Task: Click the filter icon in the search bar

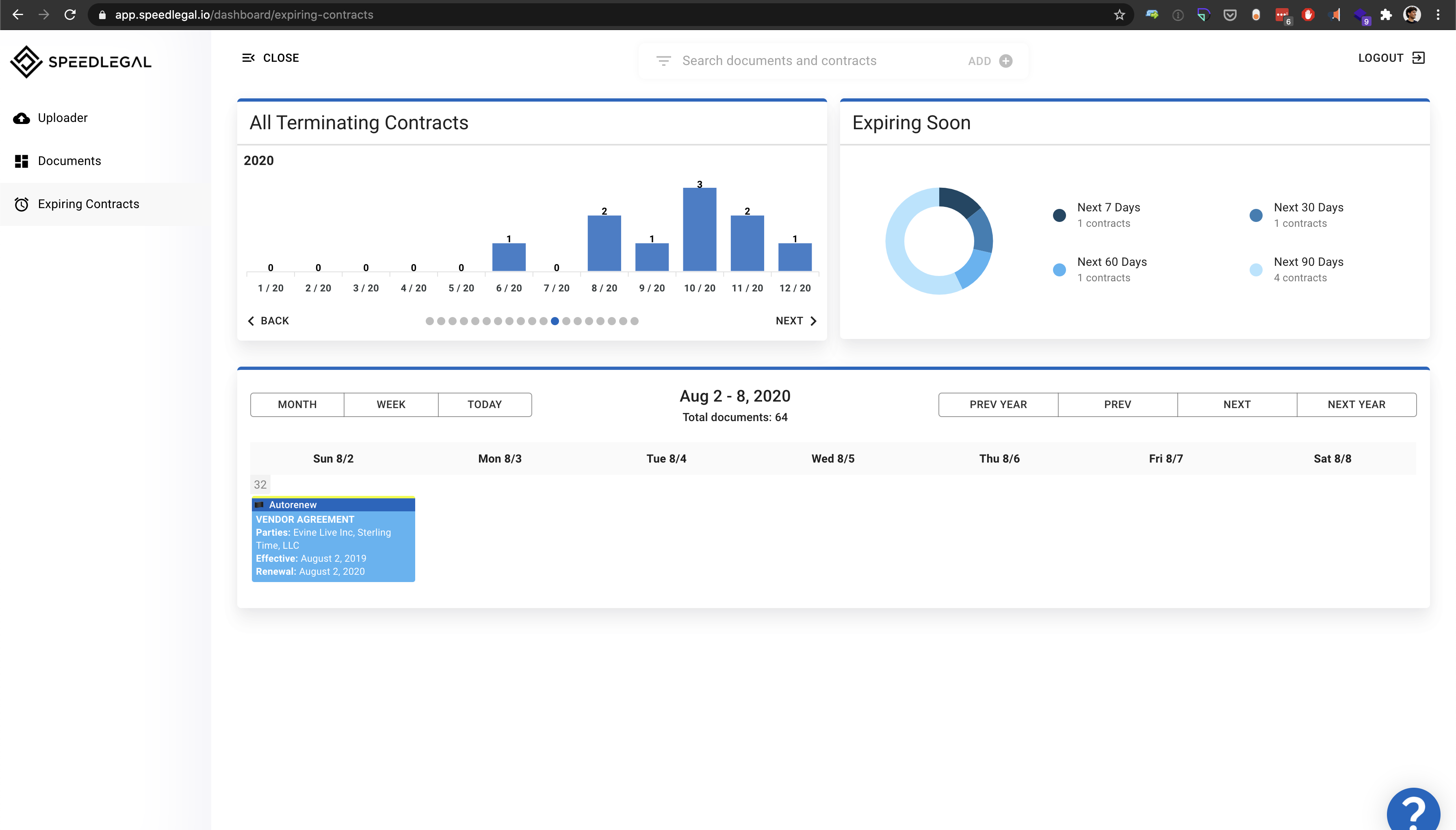Action: (x=663, y=61)
